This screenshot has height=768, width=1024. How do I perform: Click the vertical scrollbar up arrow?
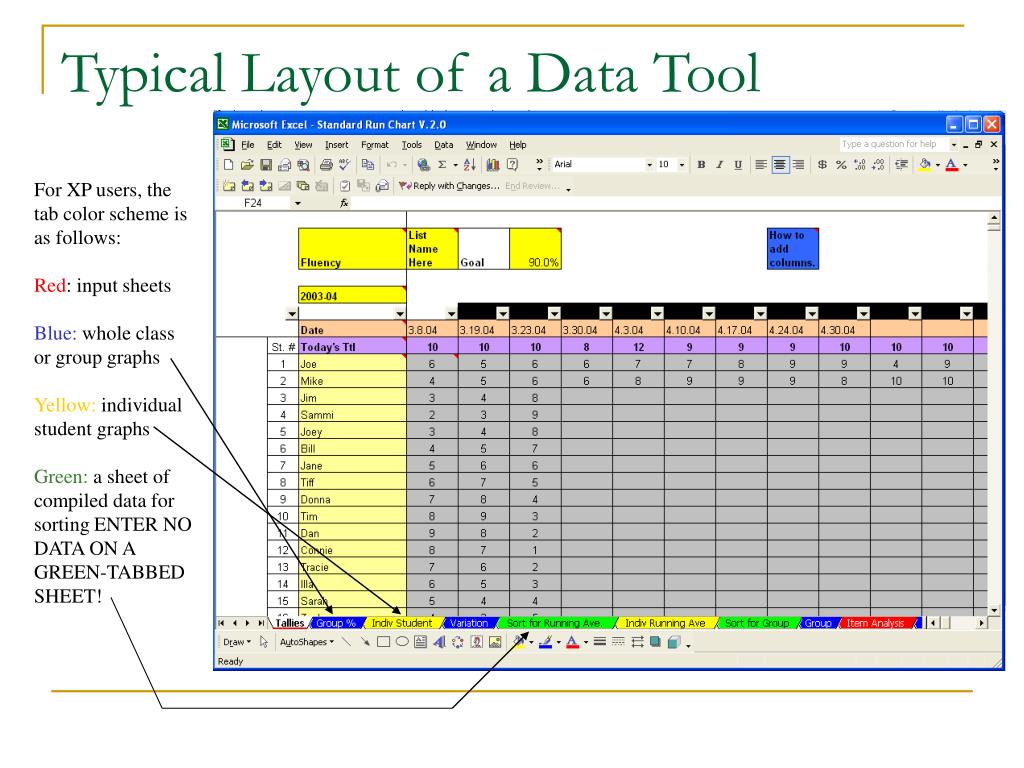[x=994, y=217]
